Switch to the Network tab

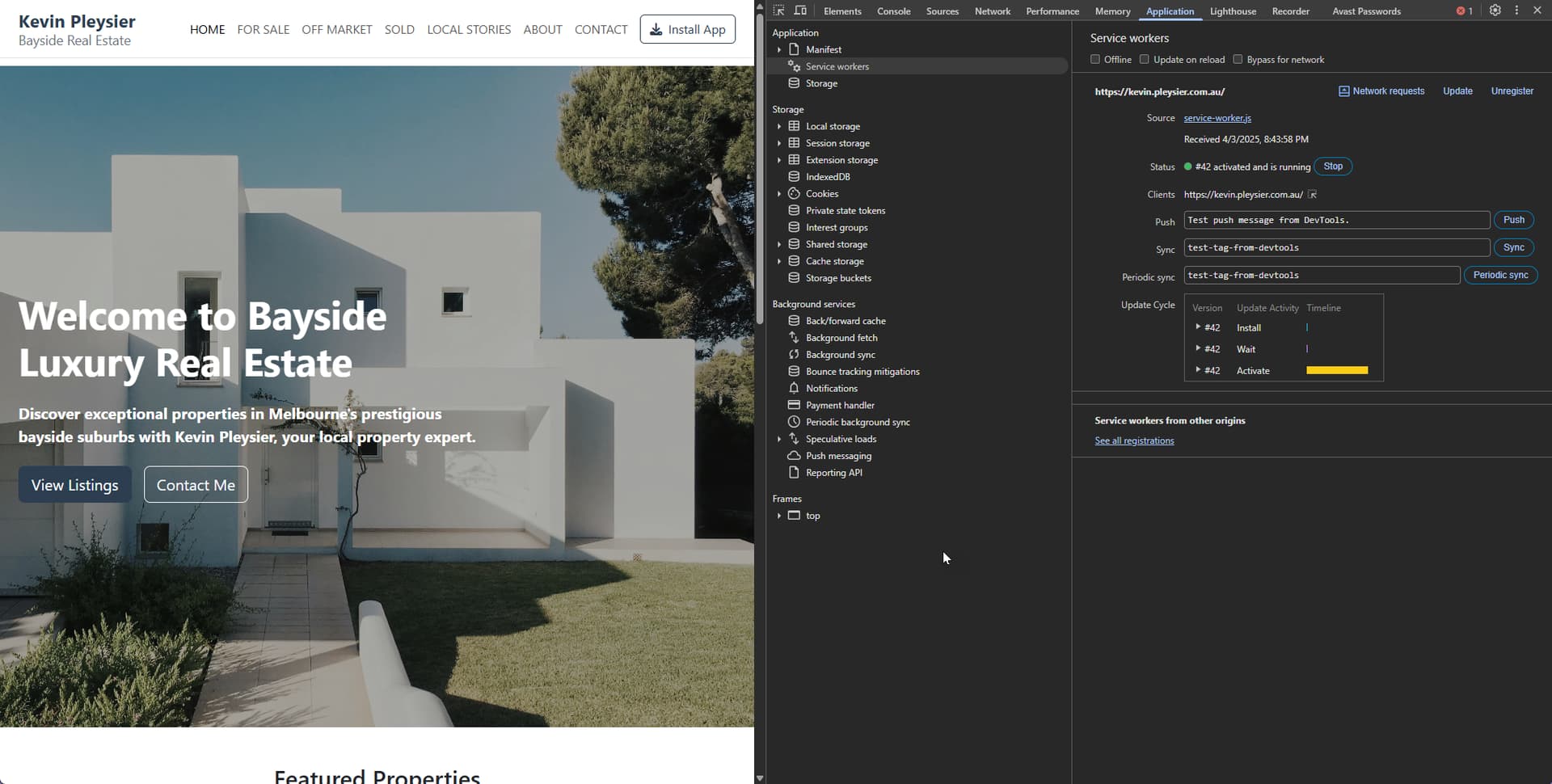992,11
